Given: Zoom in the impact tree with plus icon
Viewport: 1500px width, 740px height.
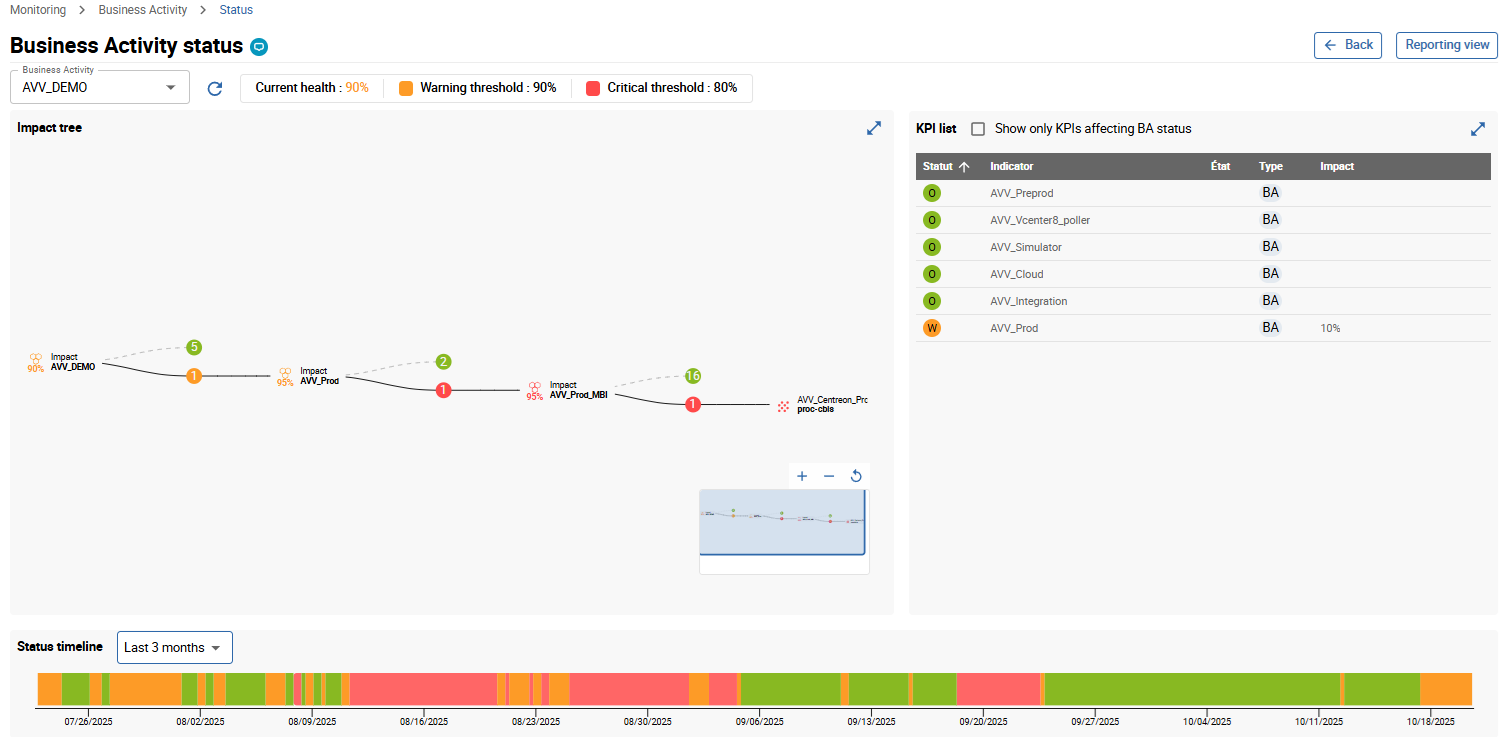Looking at the screenshot, I should tap(802, 476).
